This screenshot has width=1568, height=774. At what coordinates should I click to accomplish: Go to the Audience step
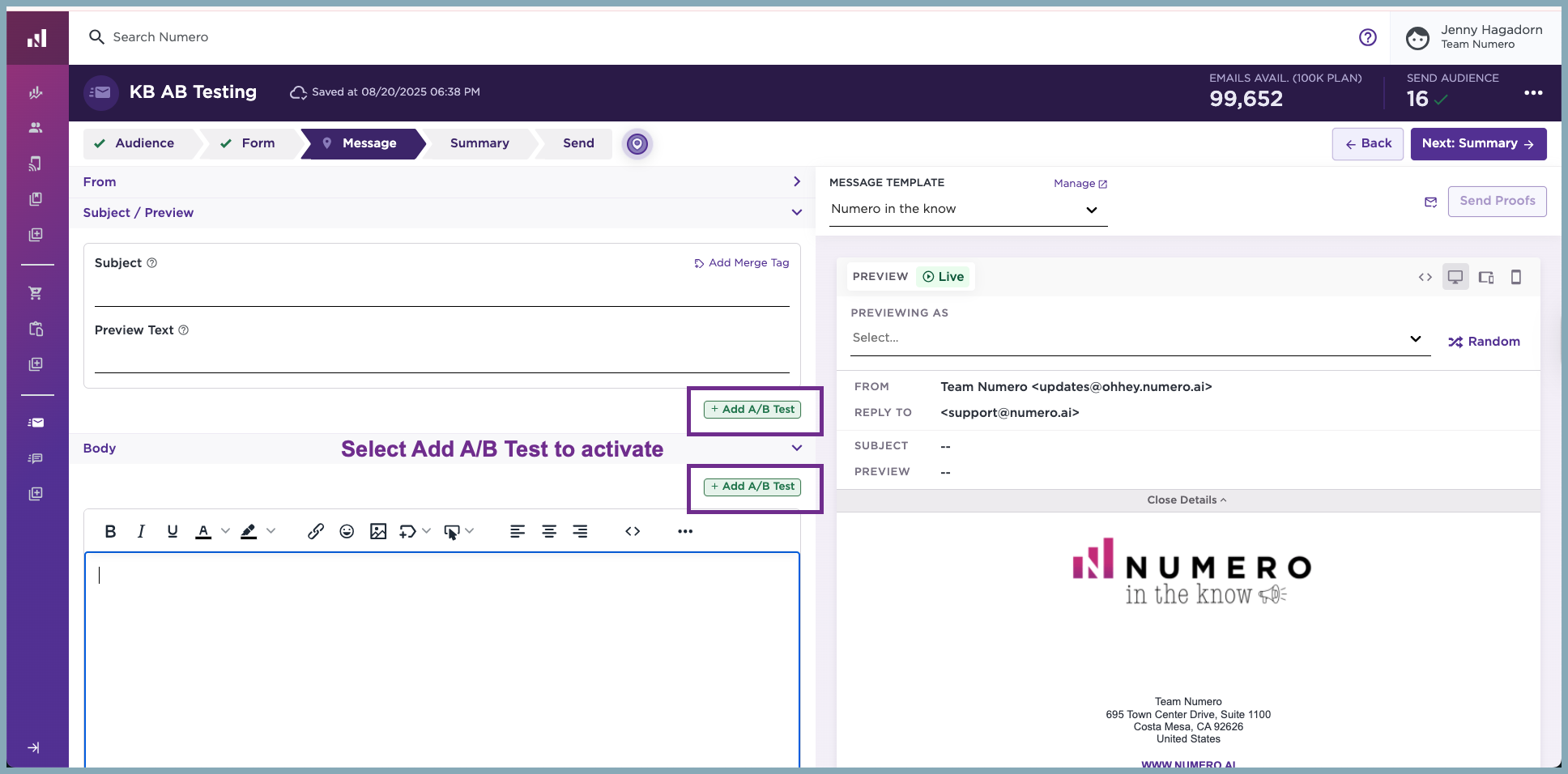[x=139, y=143]
